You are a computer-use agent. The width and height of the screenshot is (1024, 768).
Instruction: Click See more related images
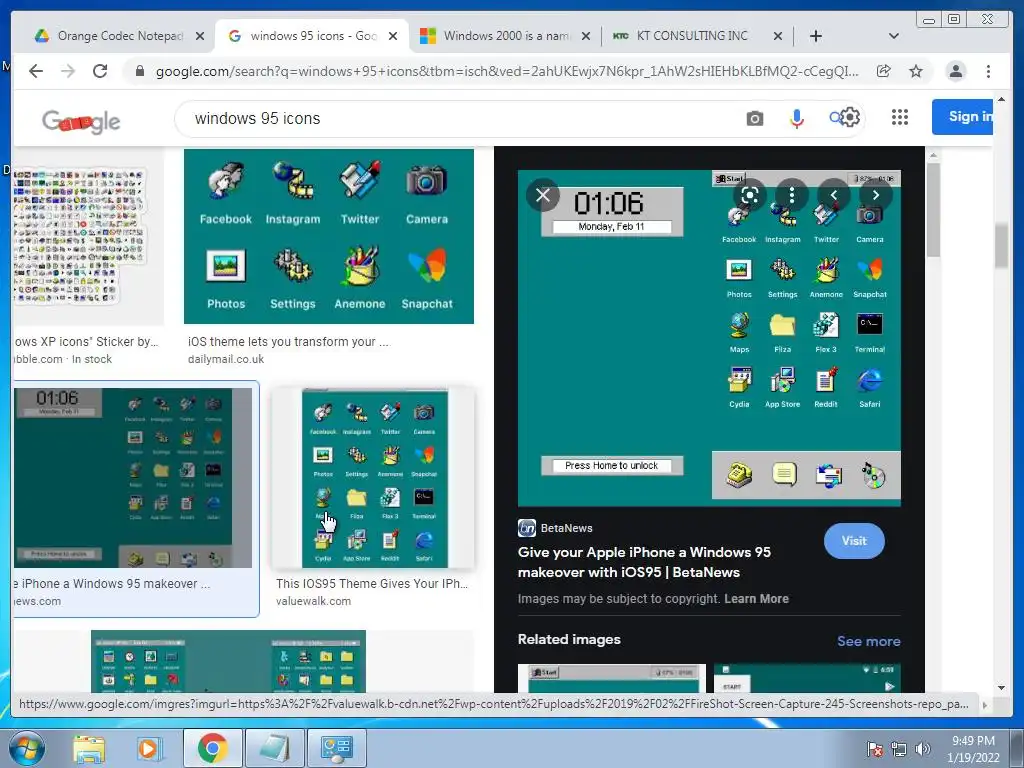click(x=869, y=641)
